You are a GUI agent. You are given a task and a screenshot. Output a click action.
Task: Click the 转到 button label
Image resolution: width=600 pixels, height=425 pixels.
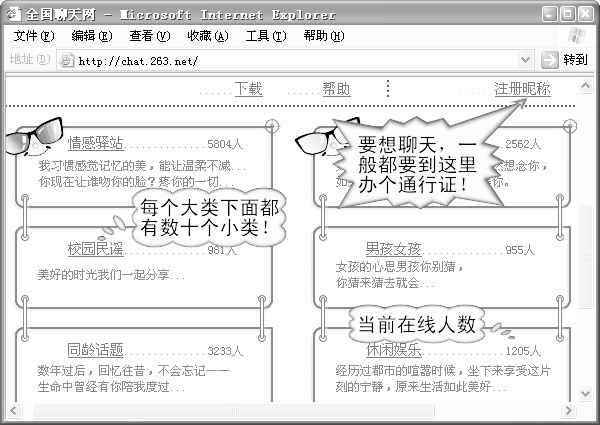[x=575, y=60]
